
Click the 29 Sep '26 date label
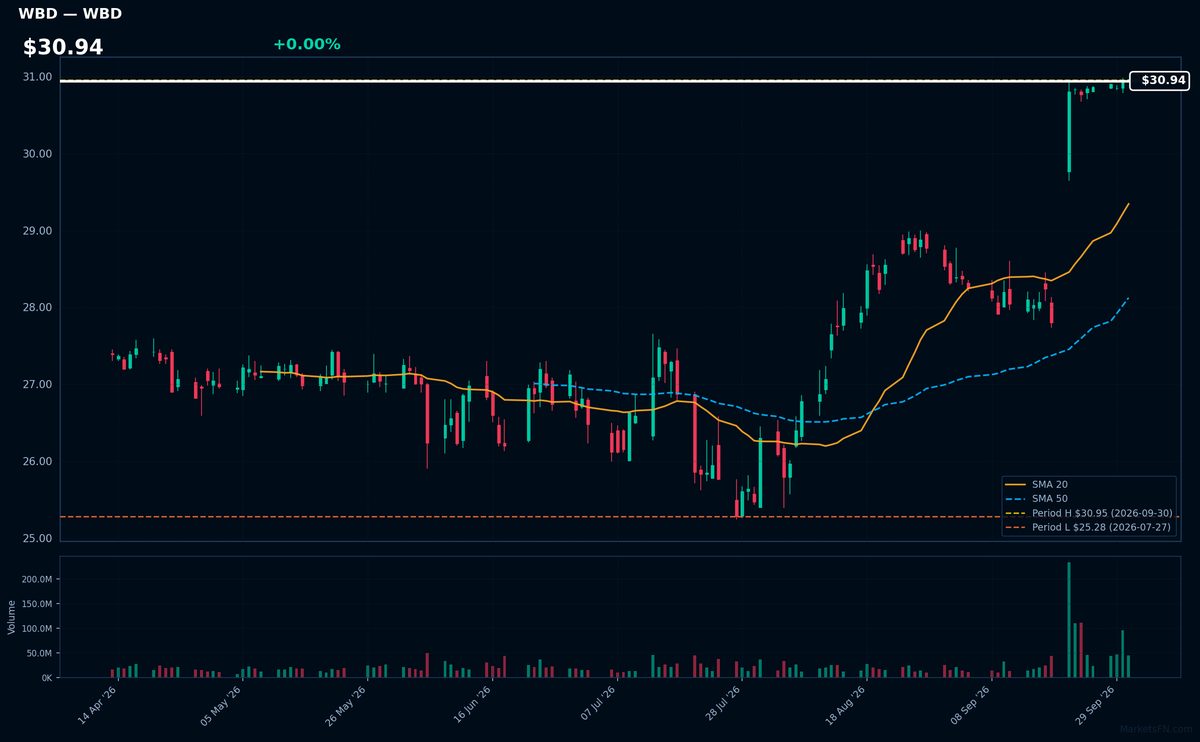pos(1095,706)
